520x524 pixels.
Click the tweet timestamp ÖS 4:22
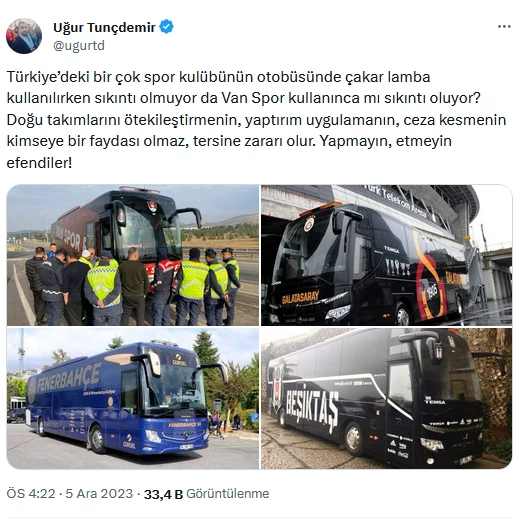click(x=31, y=494)
